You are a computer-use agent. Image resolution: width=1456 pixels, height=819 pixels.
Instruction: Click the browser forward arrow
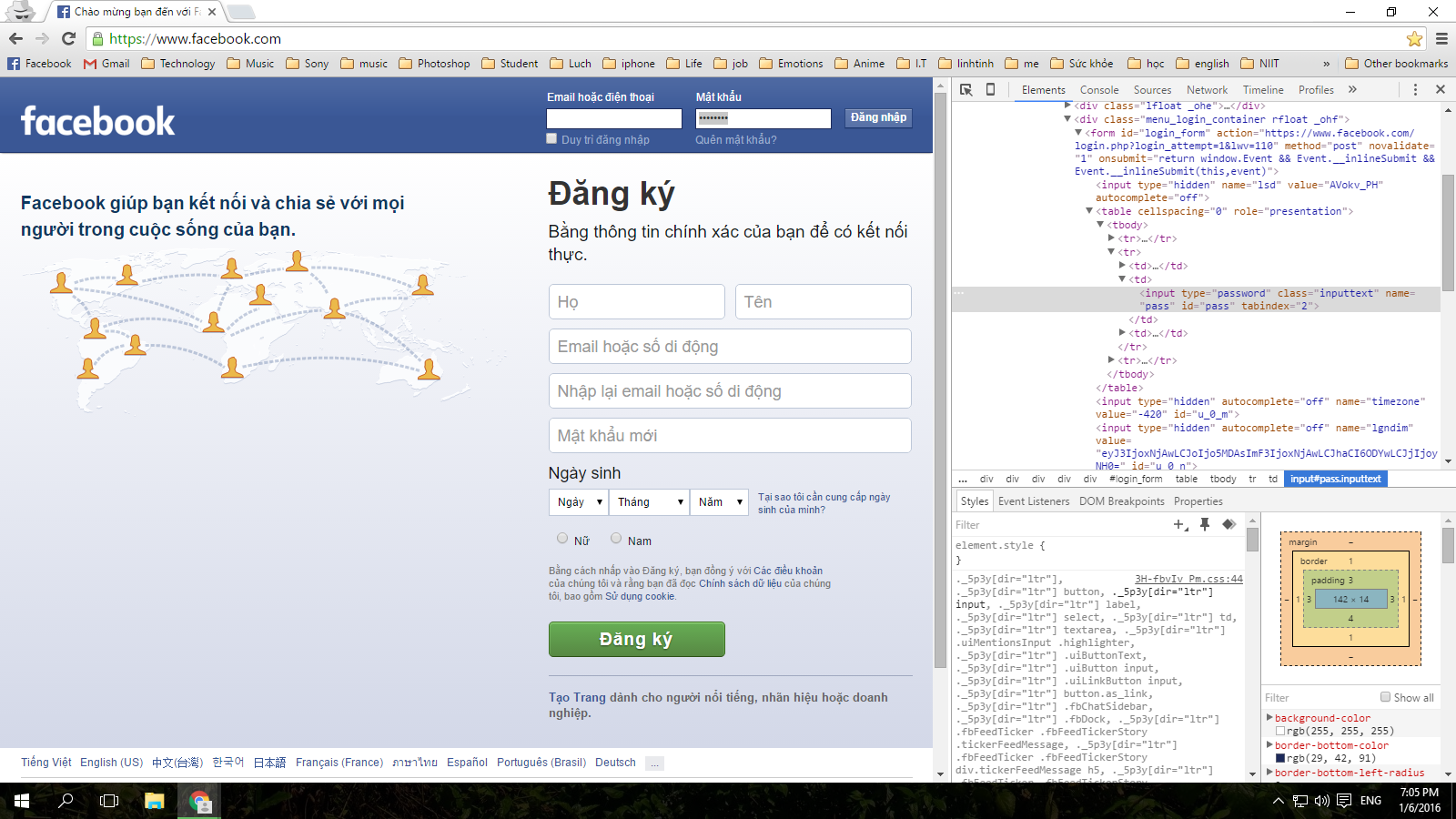click(x=42, y=38)
